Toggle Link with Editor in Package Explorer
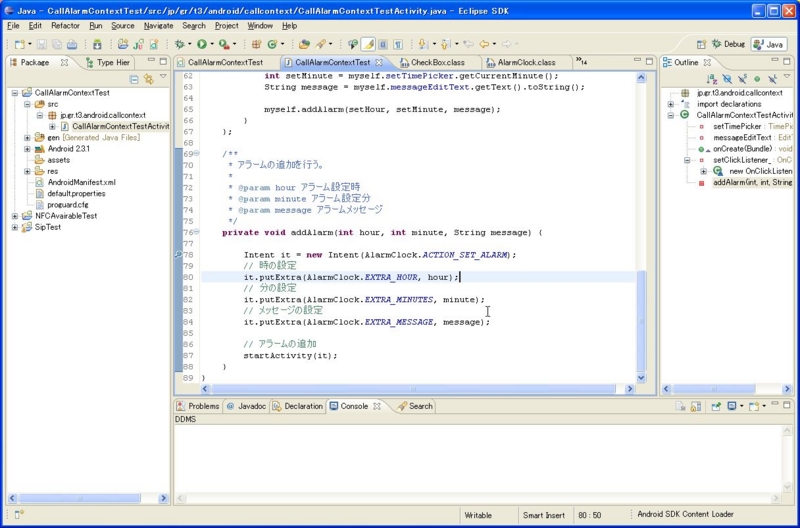This screenshot has height=528, width=800. point(148,79)
